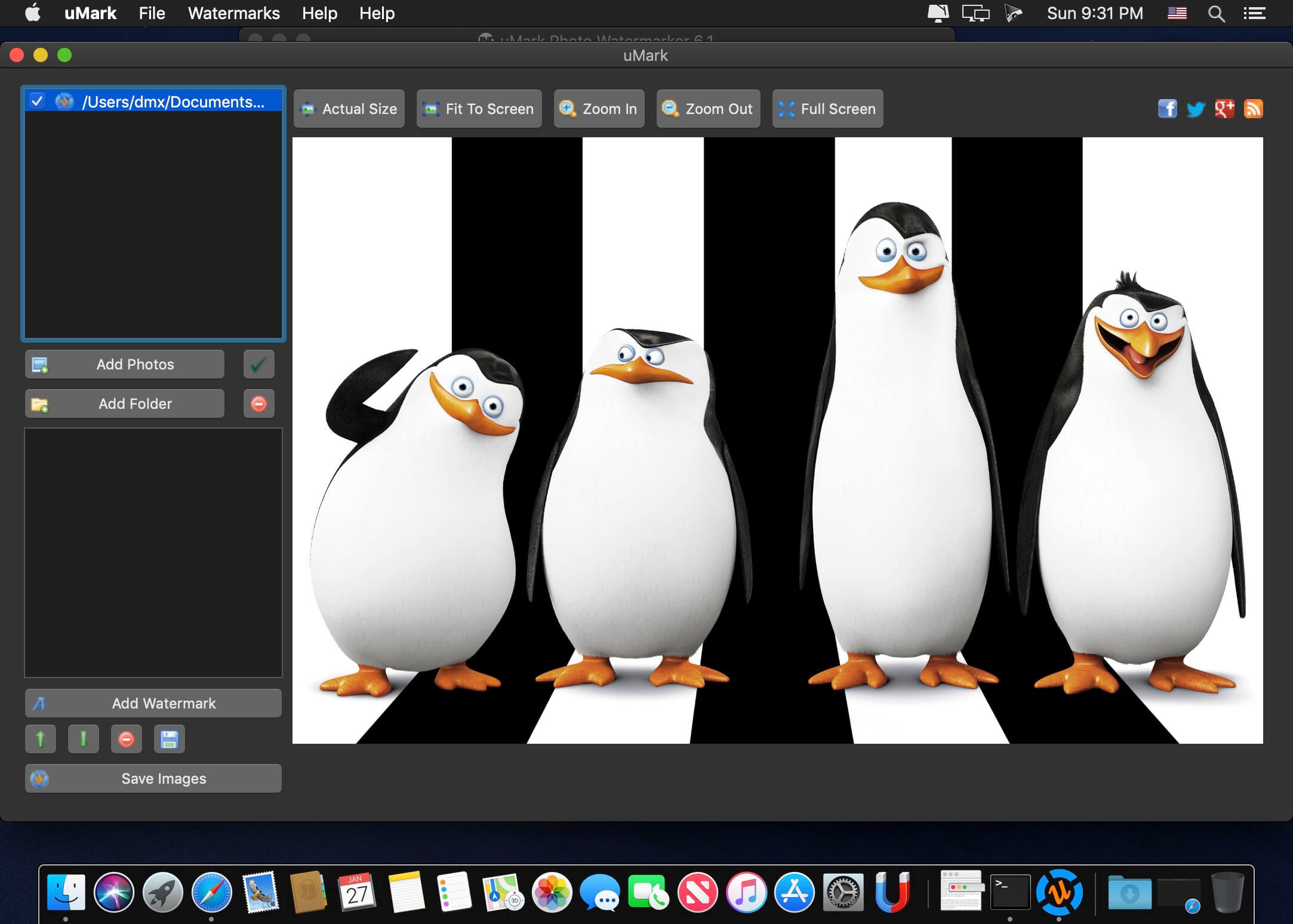Open Safari from the Dock
This screenshot has width=1293, height=924.
211,892
